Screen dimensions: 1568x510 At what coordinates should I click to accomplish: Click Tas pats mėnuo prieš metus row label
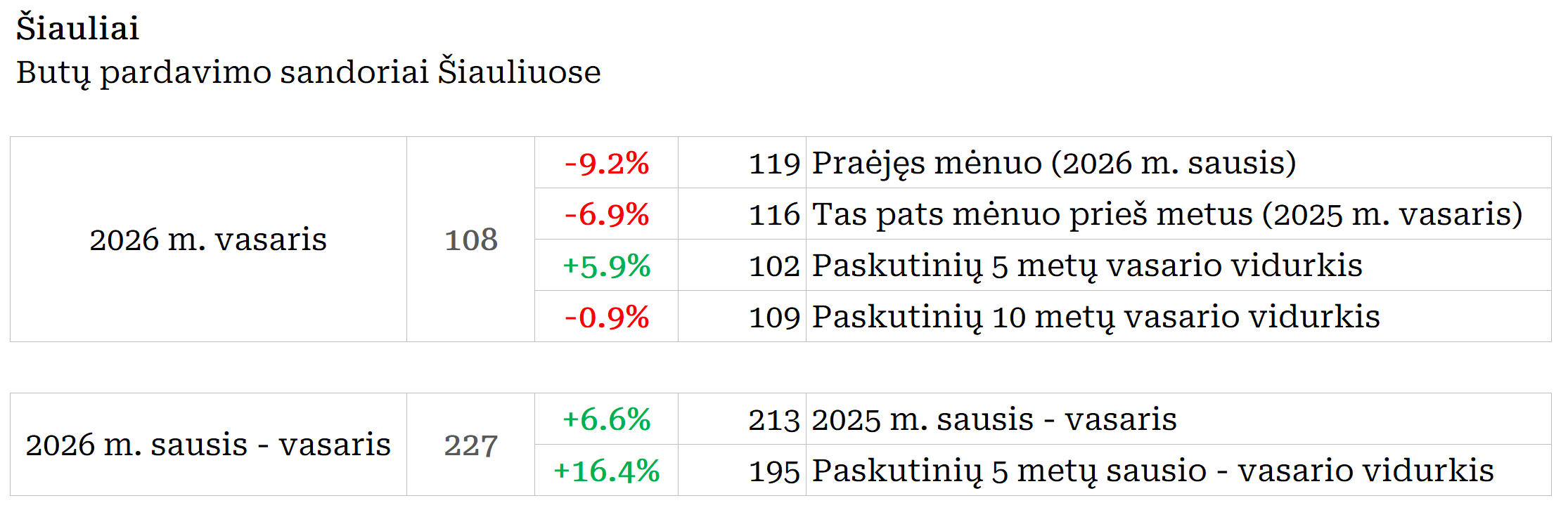click(x=1167, y=215)
